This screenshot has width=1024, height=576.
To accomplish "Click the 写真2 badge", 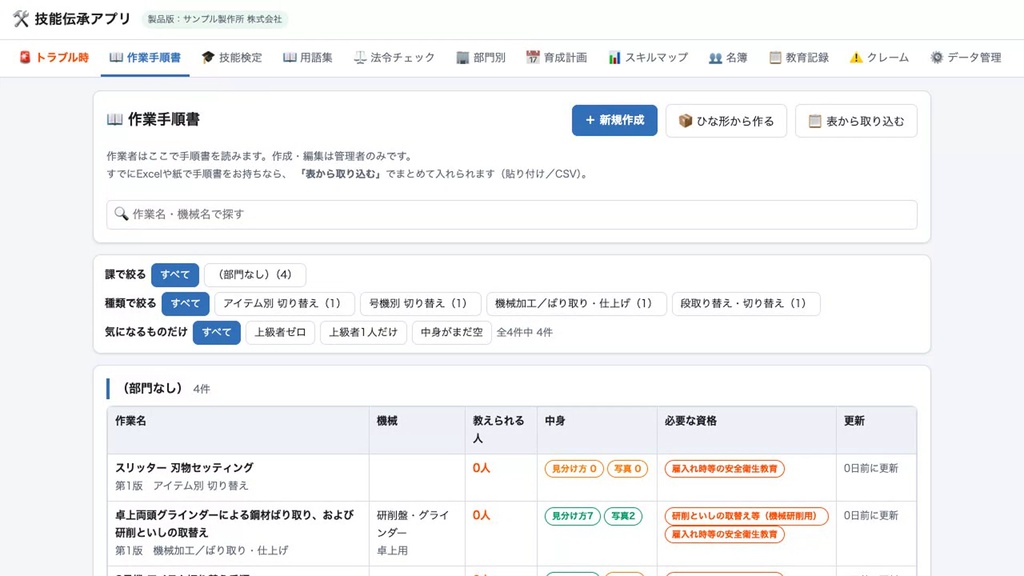I will [623, 516].
